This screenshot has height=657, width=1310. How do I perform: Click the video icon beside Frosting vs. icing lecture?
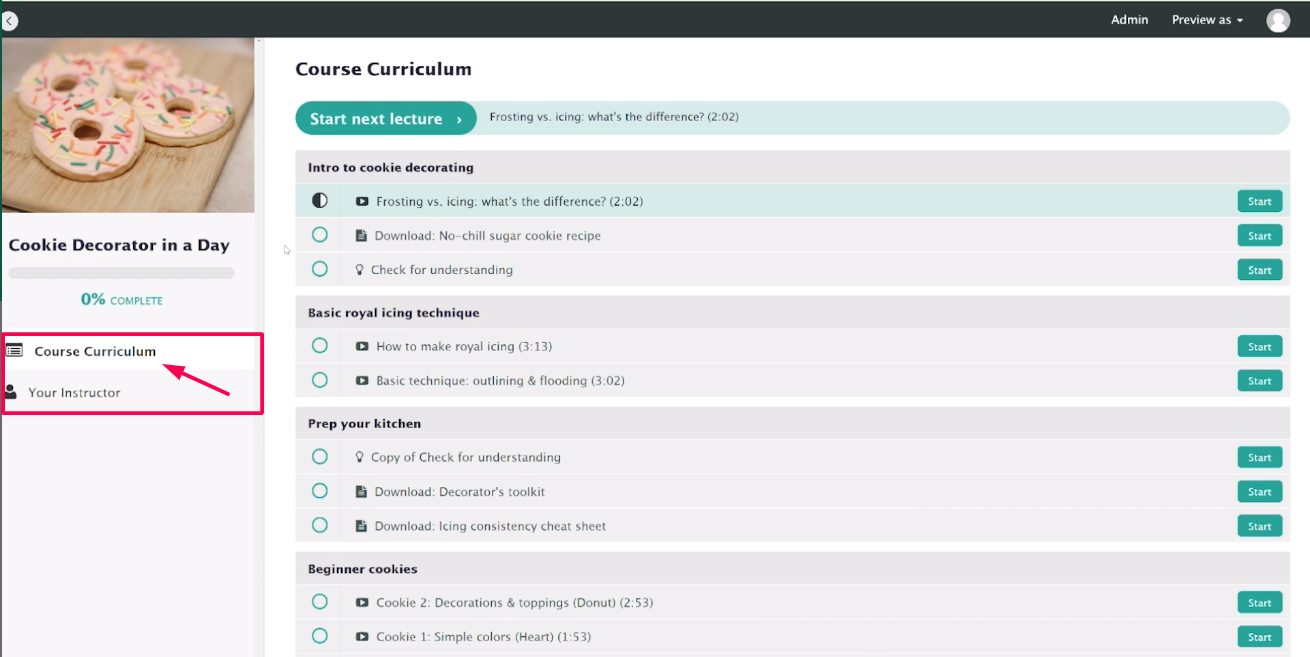coord(361,201)
